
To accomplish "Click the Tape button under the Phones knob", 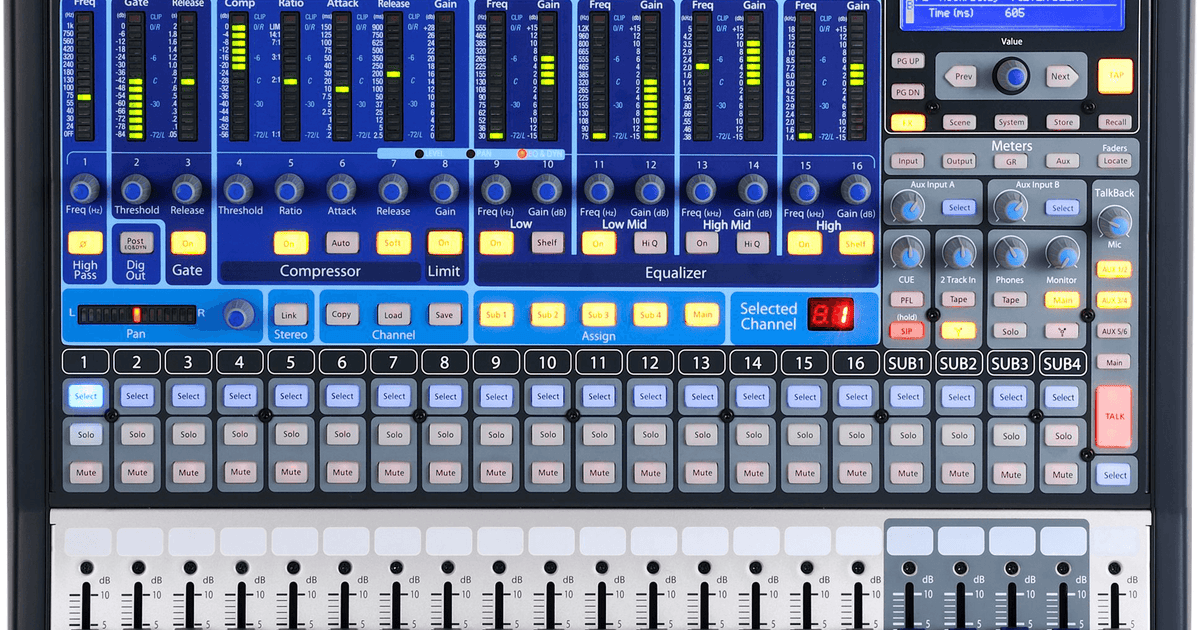I will tap(1010, 299).
